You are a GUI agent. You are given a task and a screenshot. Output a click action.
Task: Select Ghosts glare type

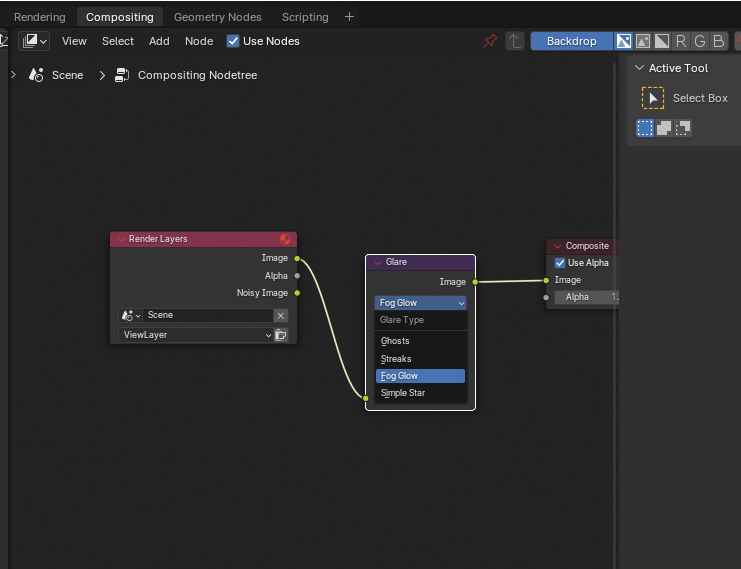pos(421,341)
